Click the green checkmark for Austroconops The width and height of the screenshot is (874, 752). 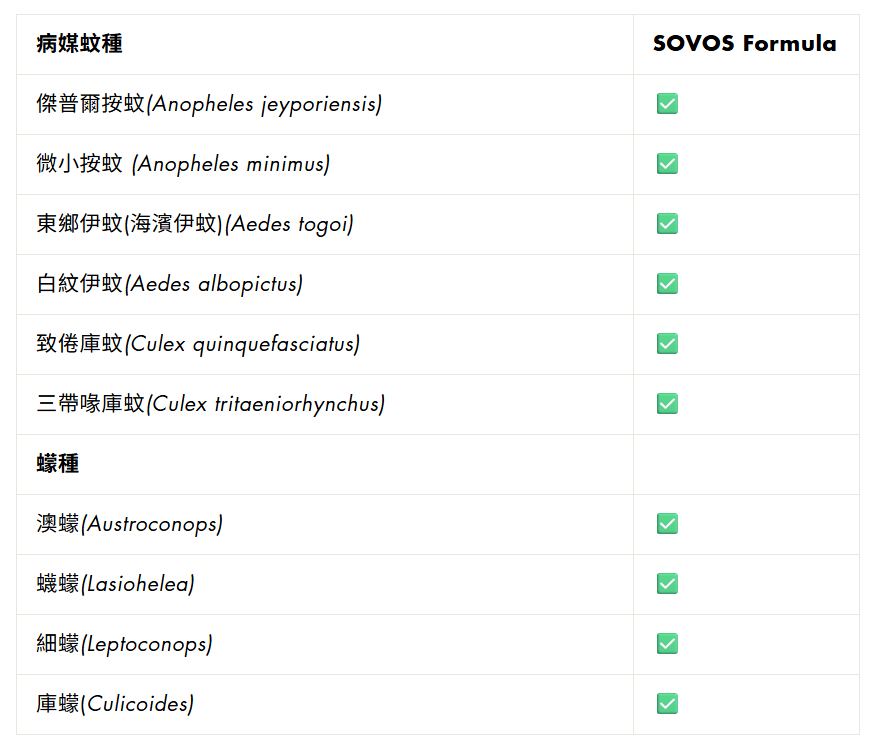667,524
